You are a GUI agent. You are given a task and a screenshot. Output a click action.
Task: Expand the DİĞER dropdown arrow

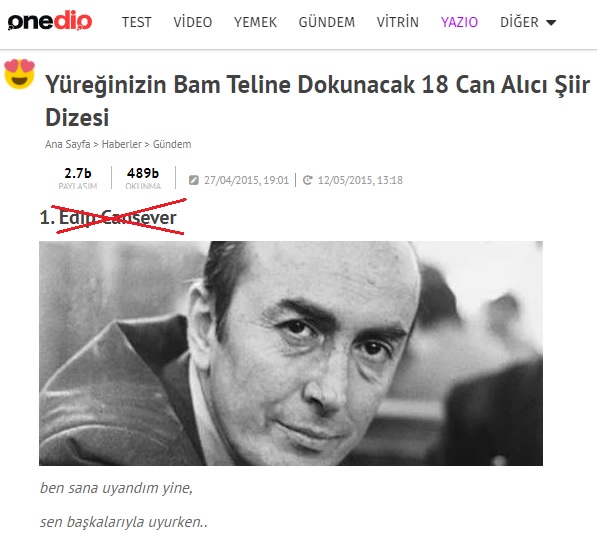(551, 22)
